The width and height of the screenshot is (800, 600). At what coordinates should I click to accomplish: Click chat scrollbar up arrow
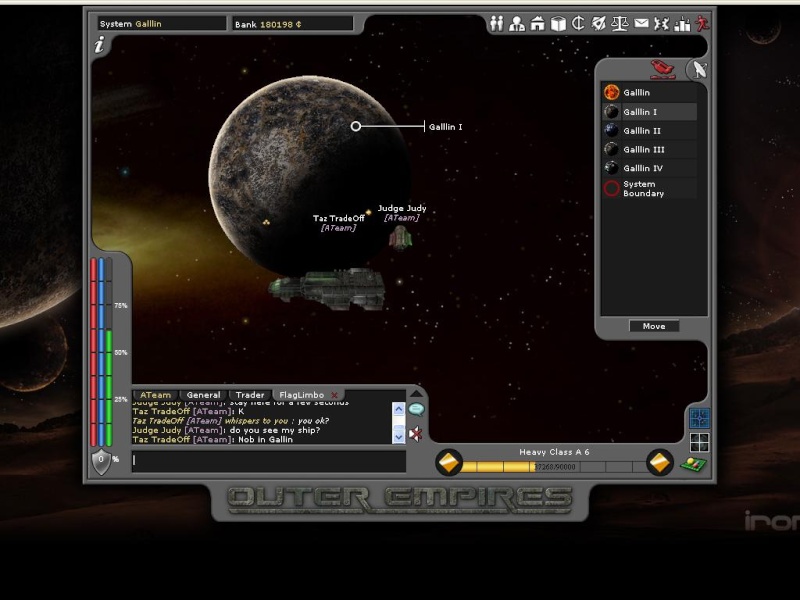pos(398,409)
